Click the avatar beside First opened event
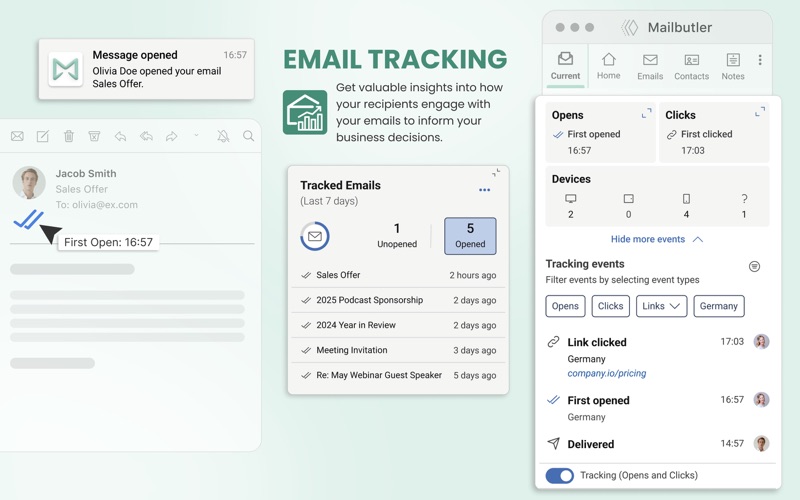800x500 pixels. (762, 399)
